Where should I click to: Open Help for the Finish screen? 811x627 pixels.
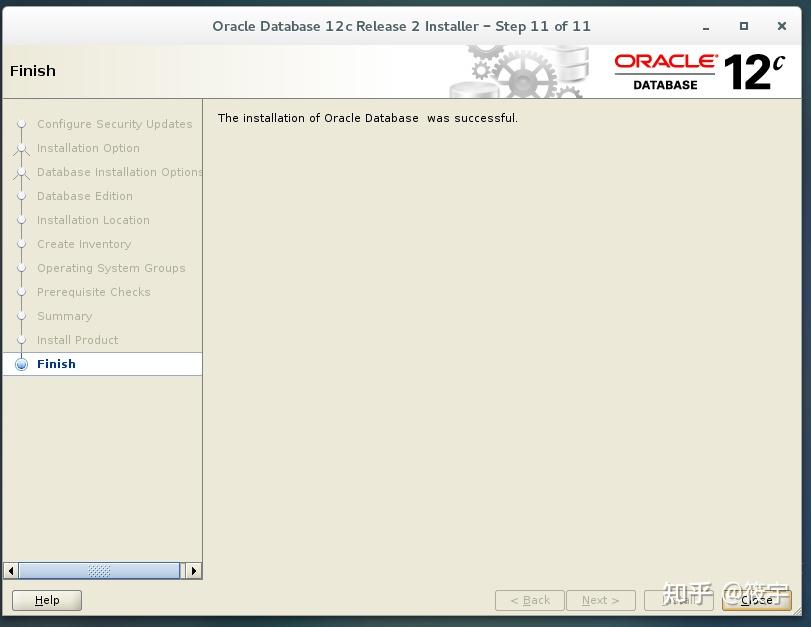pos(46,600)
